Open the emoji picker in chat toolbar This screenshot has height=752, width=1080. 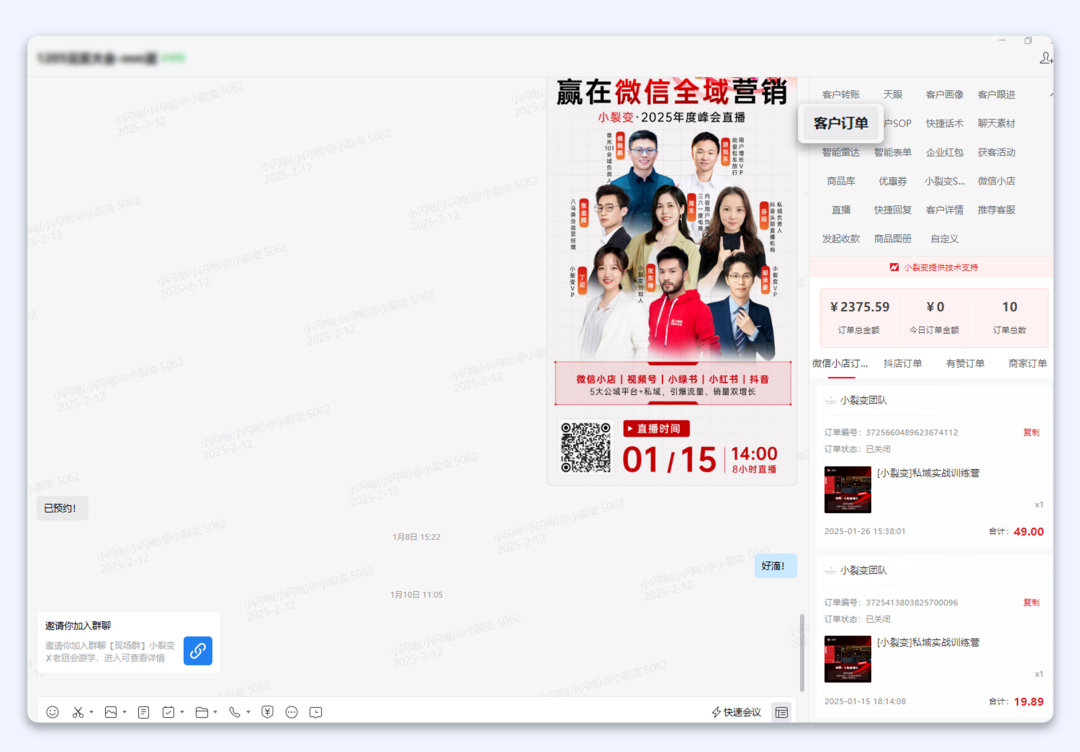point(52,712)
